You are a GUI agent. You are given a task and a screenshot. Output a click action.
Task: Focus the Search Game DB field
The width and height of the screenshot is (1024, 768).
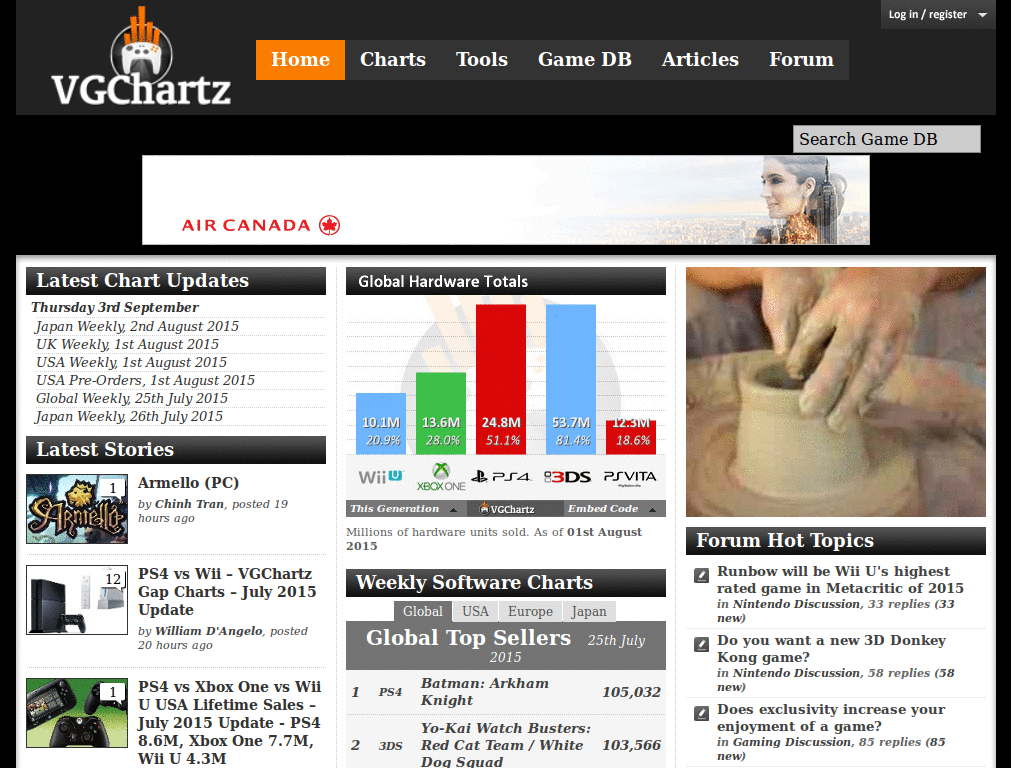[886, 139]
